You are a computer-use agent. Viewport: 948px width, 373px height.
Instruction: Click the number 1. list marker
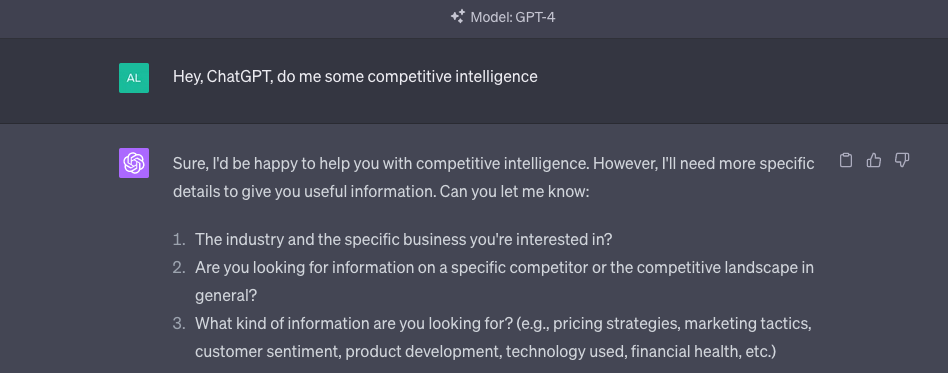[x=178, y=239]
